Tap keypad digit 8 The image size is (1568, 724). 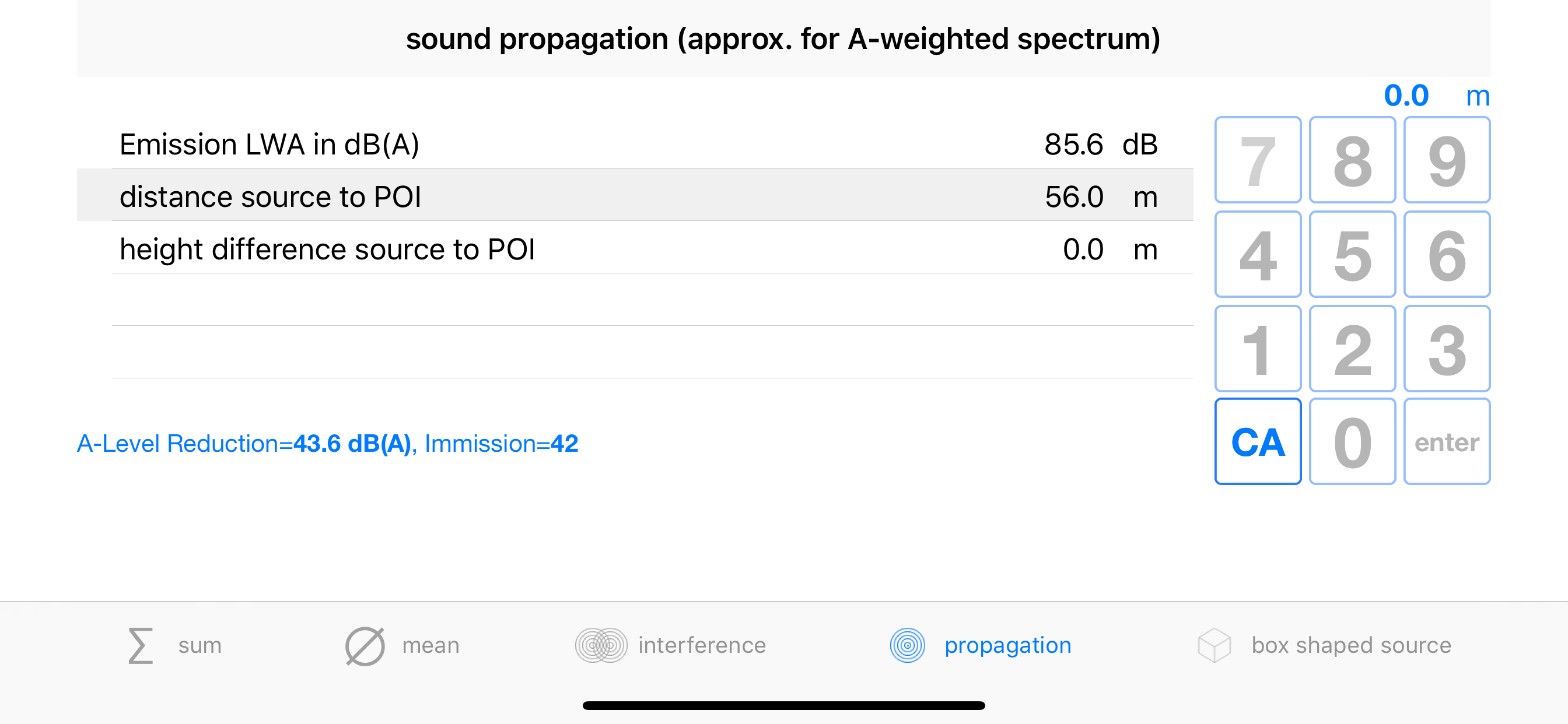coord(1352,160)
